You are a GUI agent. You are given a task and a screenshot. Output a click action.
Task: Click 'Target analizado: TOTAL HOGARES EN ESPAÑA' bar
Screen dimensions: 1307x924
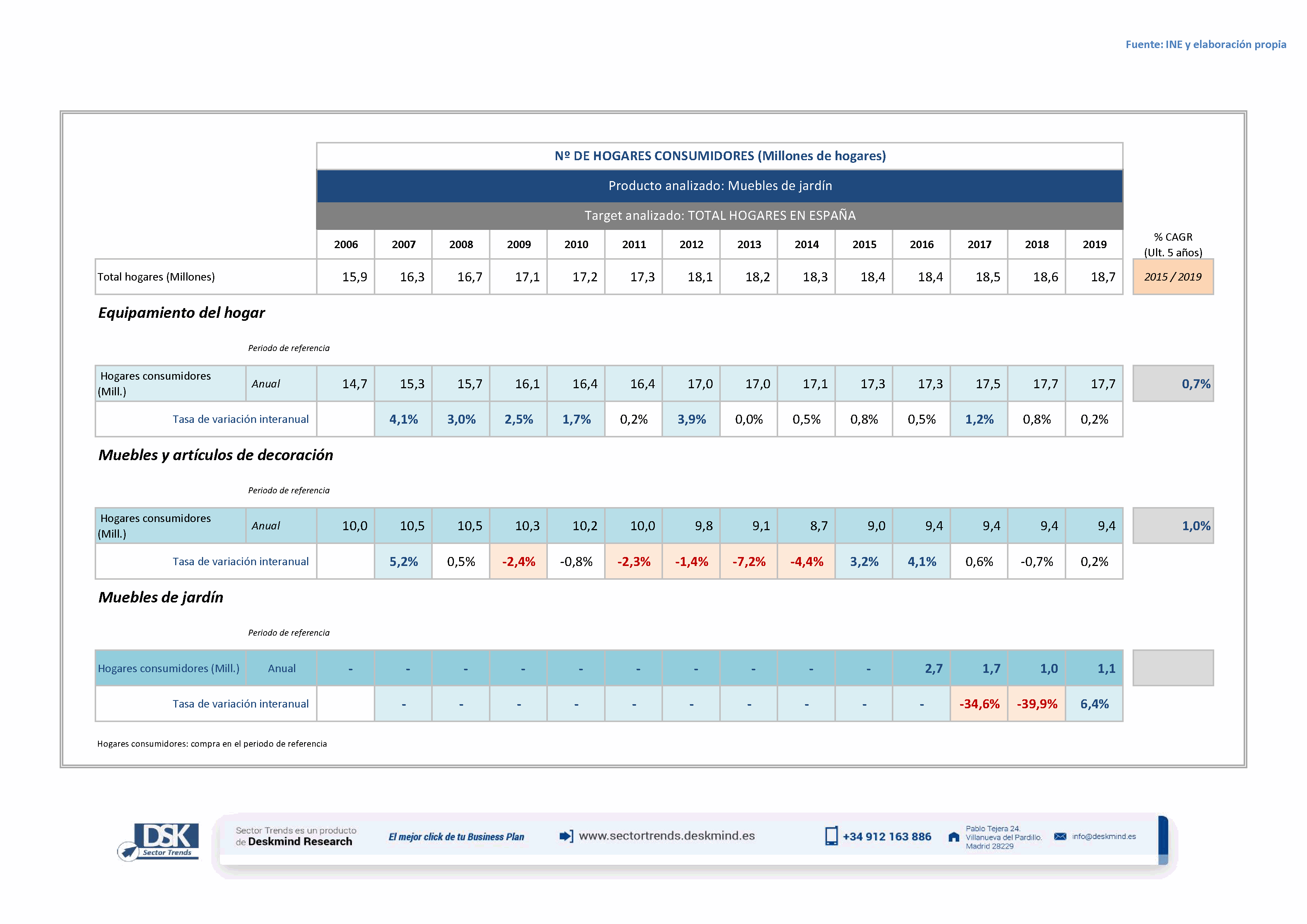click(x=720, y=215)
